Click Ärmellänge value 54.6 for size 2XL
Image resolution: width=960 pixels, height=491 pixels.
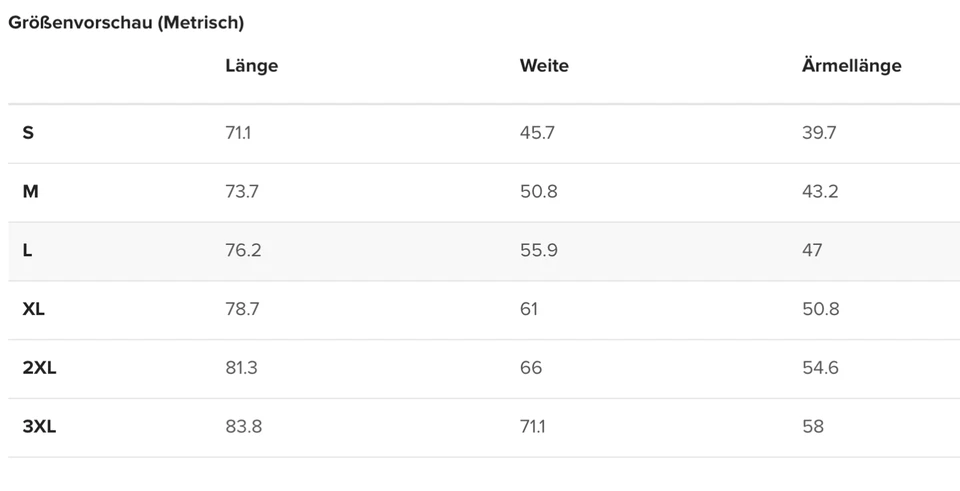tap(820, 368)
